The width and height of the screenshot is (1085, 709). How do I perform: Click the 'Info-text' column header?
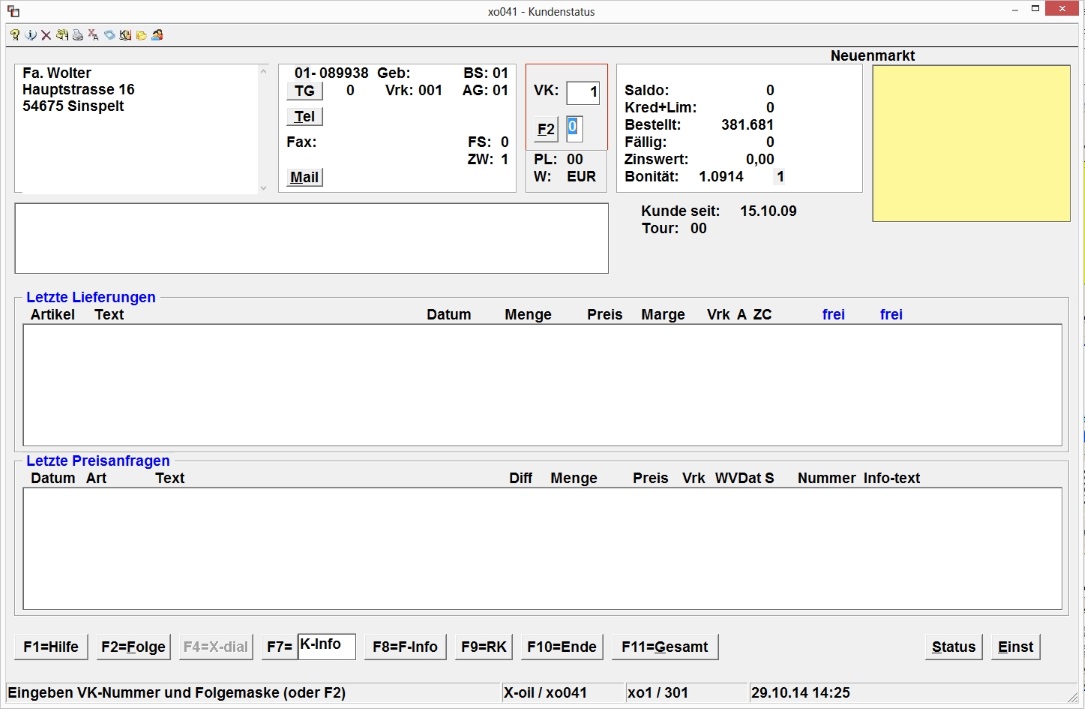pyautogui.click(x=892, y=479)
